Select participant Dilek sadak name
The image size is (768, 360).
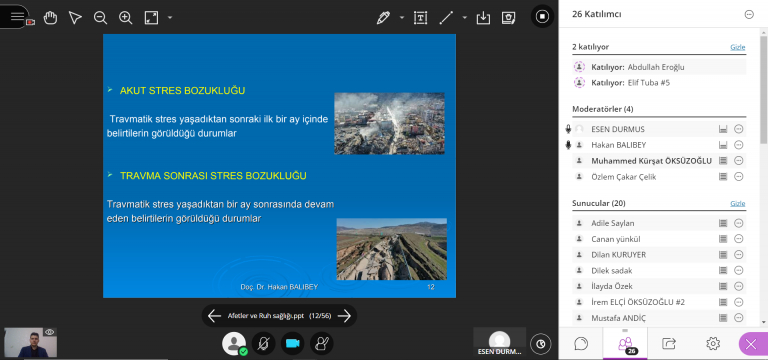(612, 270)
